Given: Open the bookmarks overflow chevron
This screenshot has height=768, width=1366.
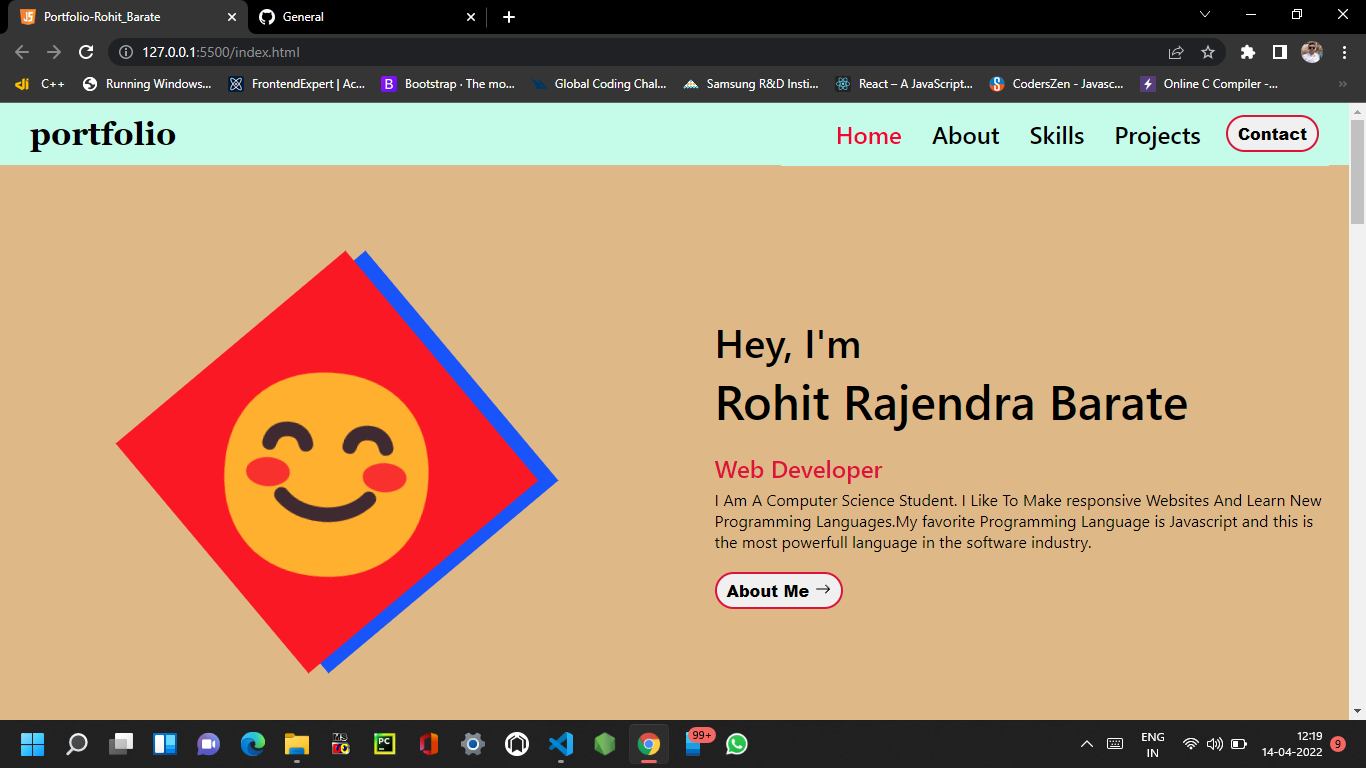Looking at the screenshot, I should [x=1343, y=84].
